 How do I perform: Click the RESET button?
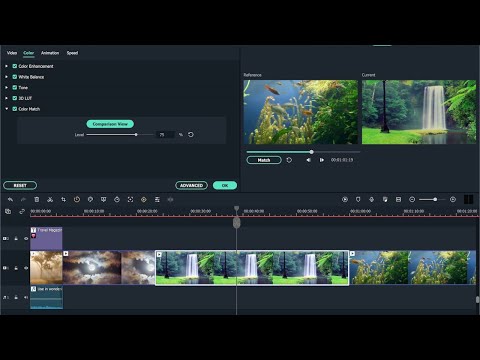tap(20, 185)
